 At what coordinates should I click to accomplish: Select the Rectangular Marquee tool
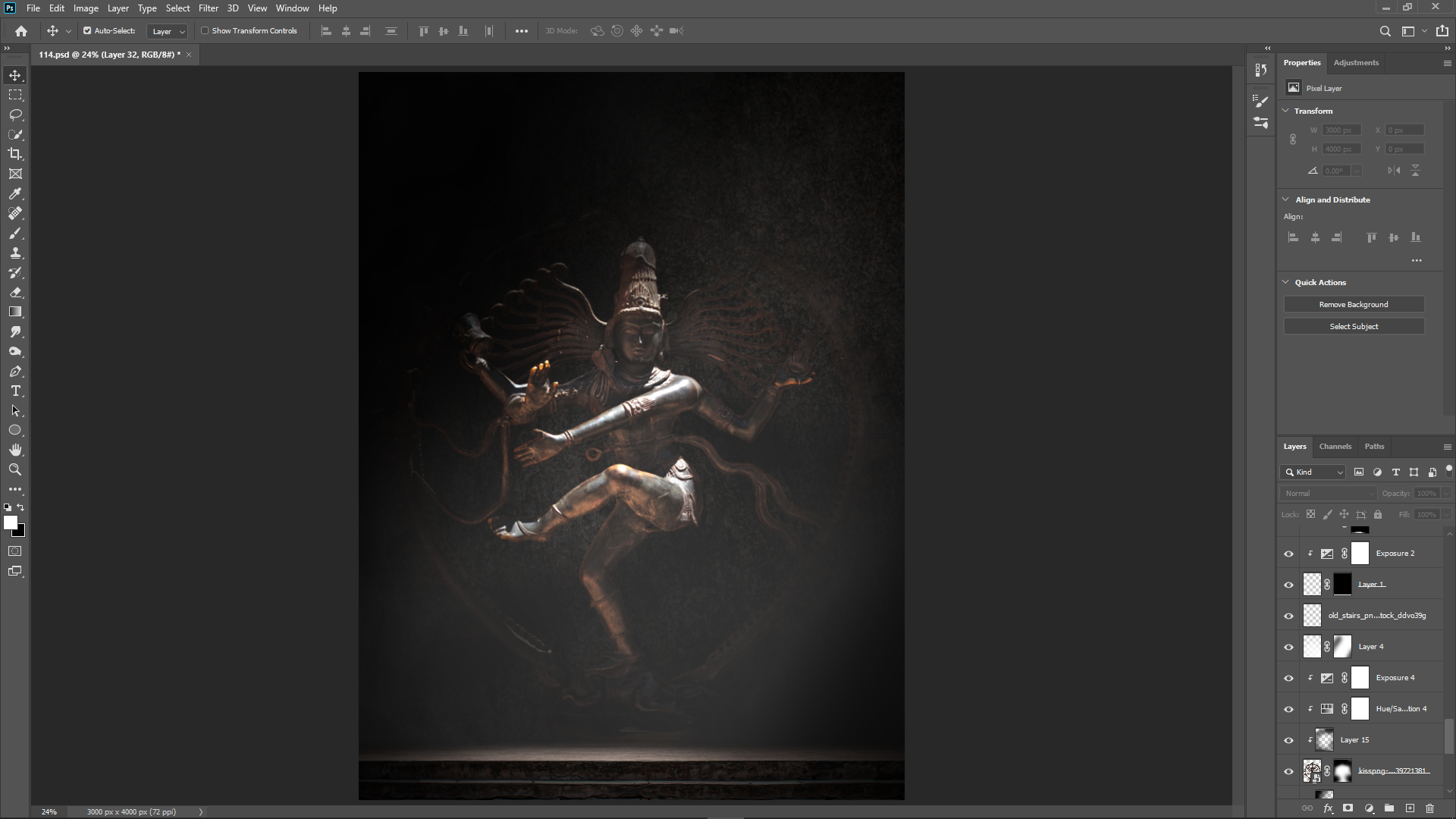coord(15,95)
